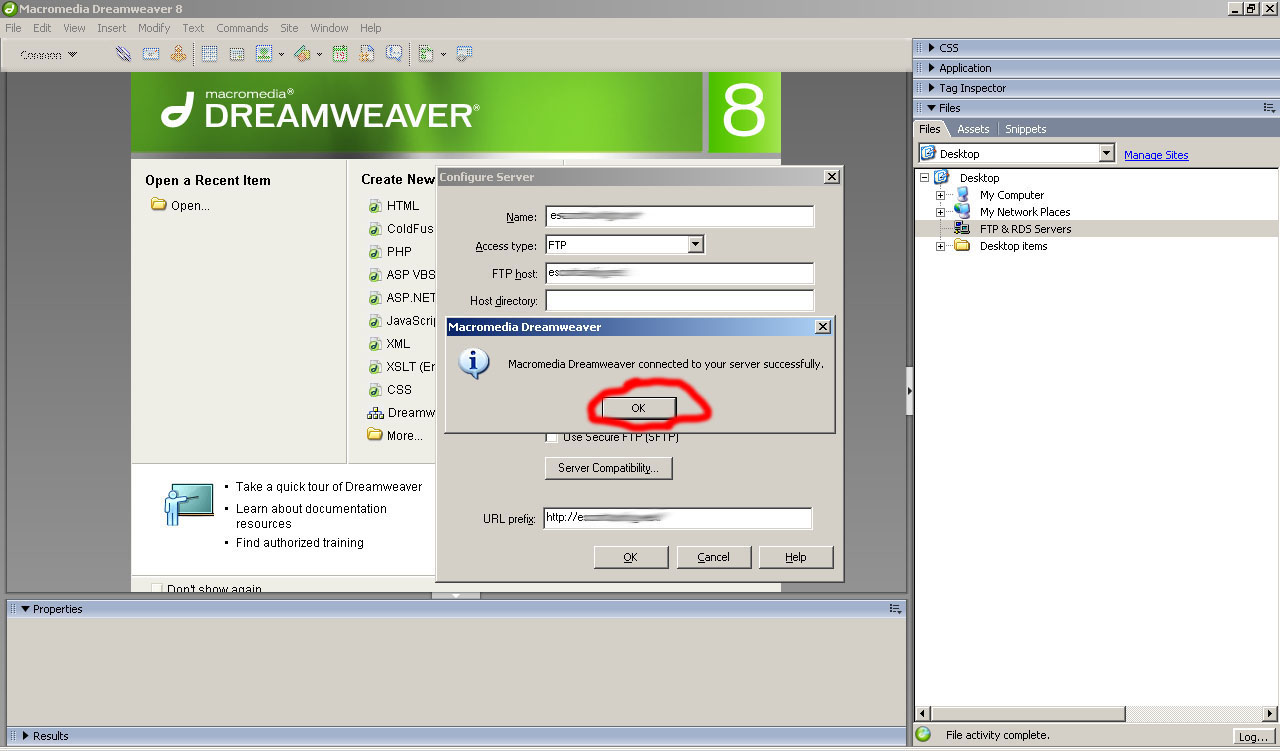Click the Log... button in status bar
Viewport: 1280px width, 751px height.
coord(1252,736)
